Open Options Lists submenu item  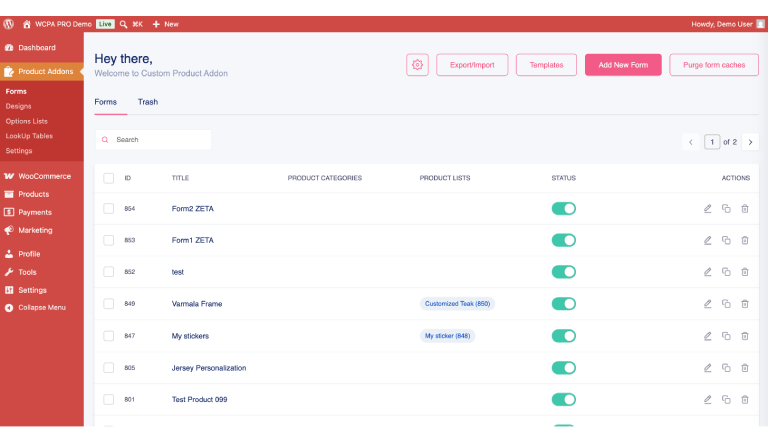tap(27, 122)
